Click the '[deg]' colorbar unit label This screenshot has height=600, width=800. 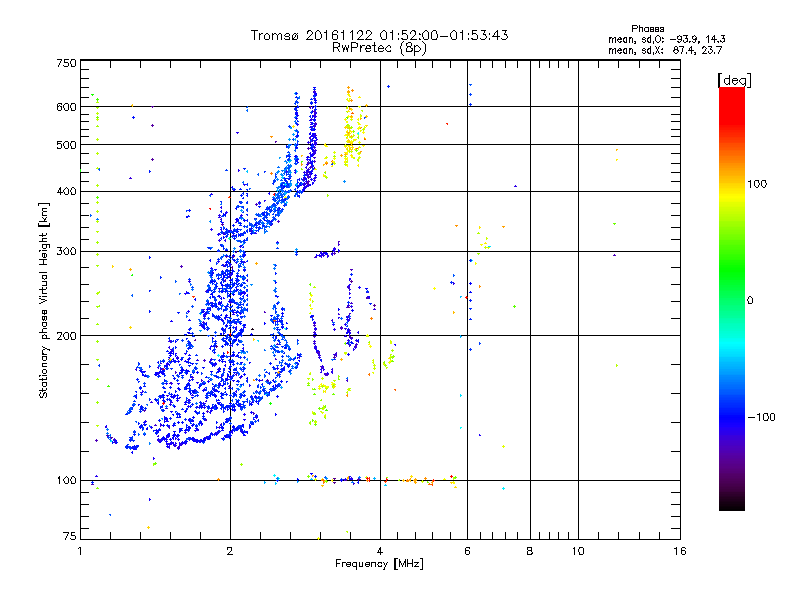pyautogui.click(x=734, y=80)
